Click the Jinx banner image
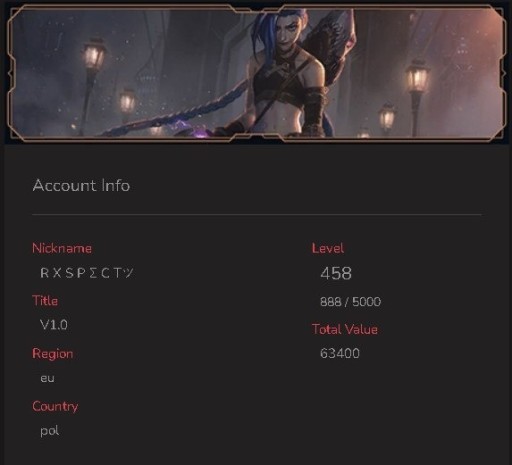 pyautogui.click(x=256, y=73)
